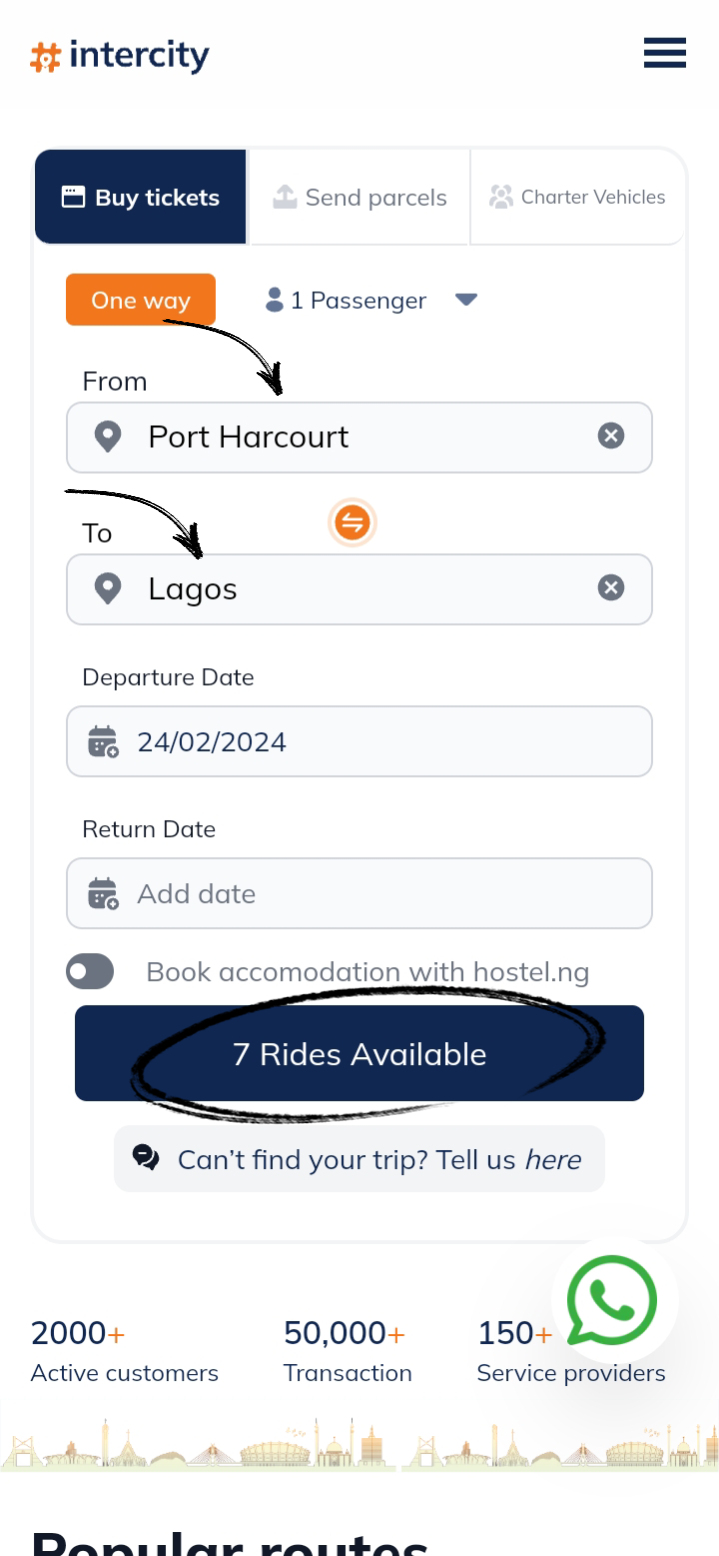Click the Can't find your trip link

359,1159
